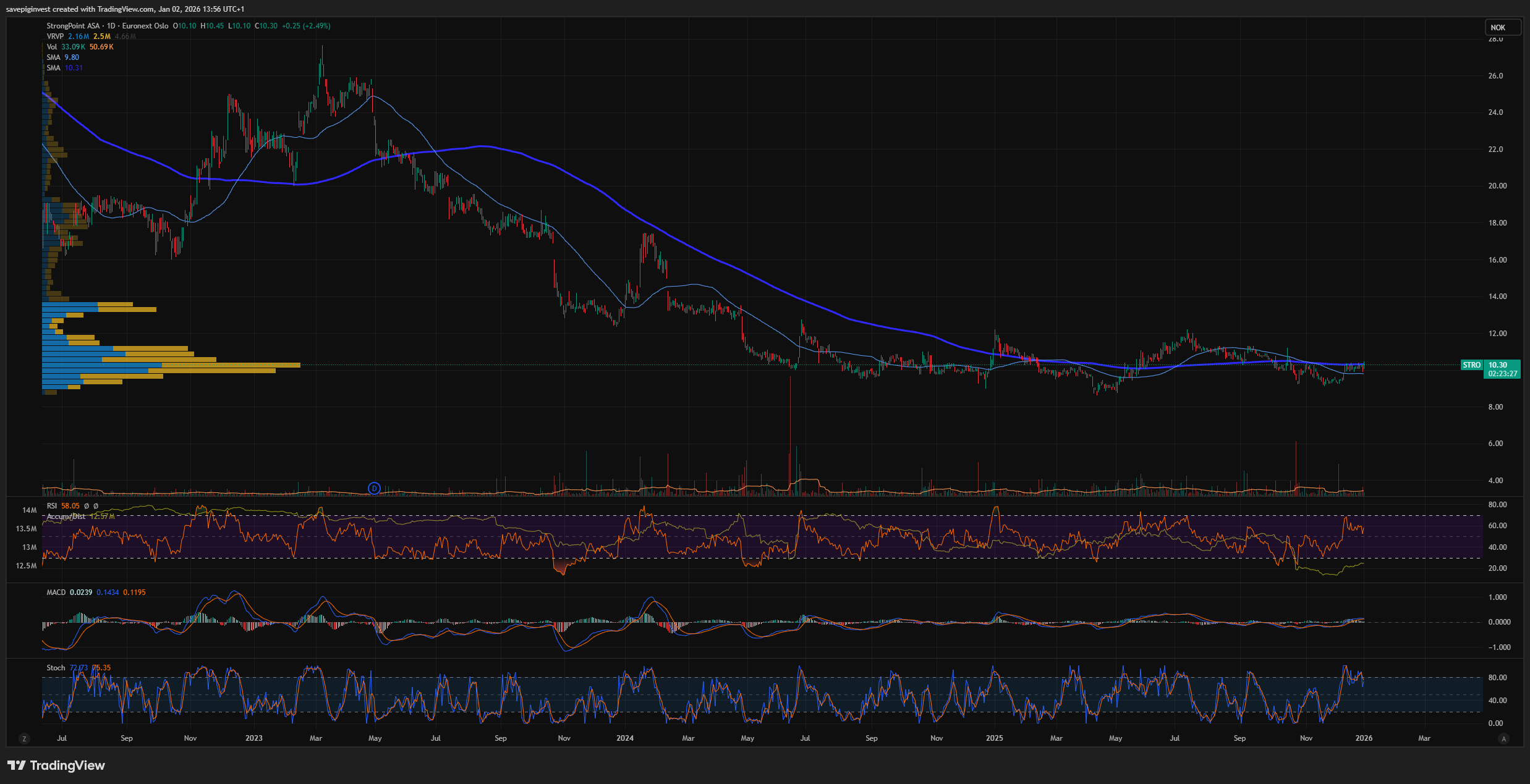Click the VRVP indicator legend
This screenshot has height=784, width=1530.
click(55, 36)
